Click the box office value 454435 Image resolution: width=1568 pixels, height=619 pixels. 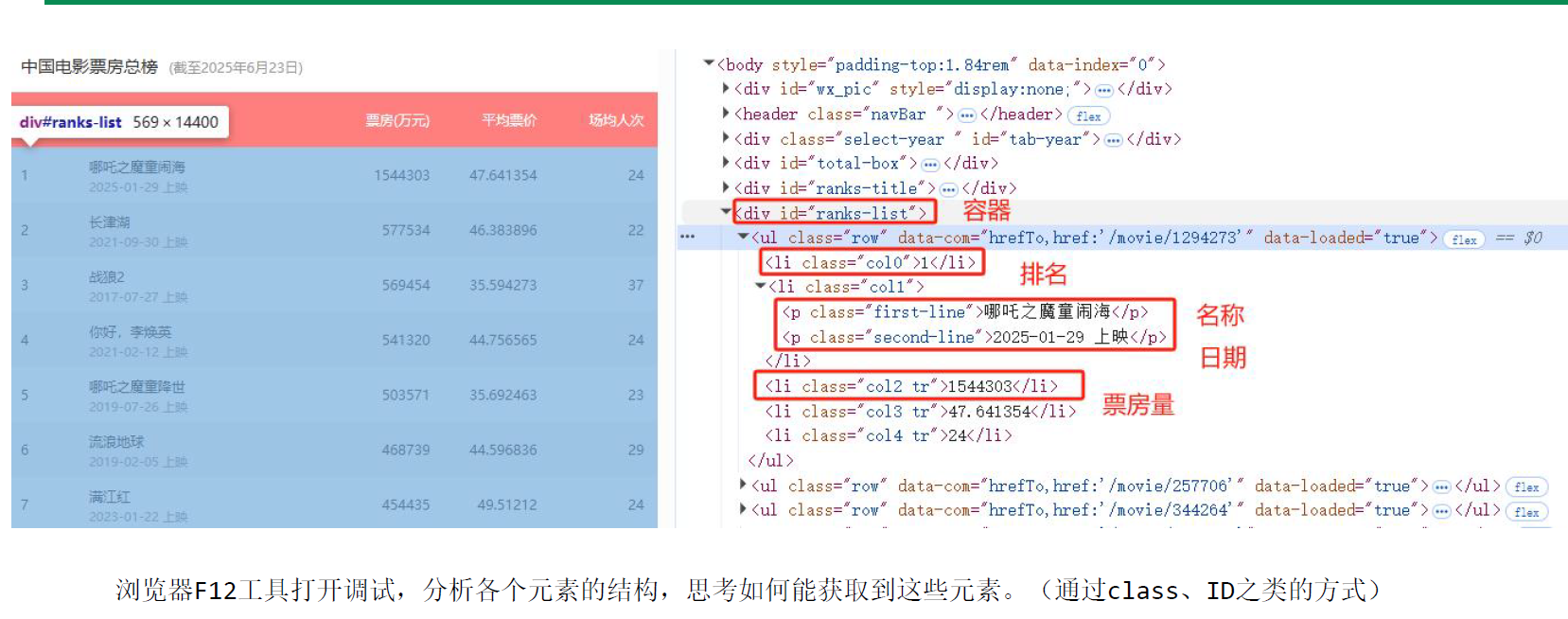click(406, 504)
